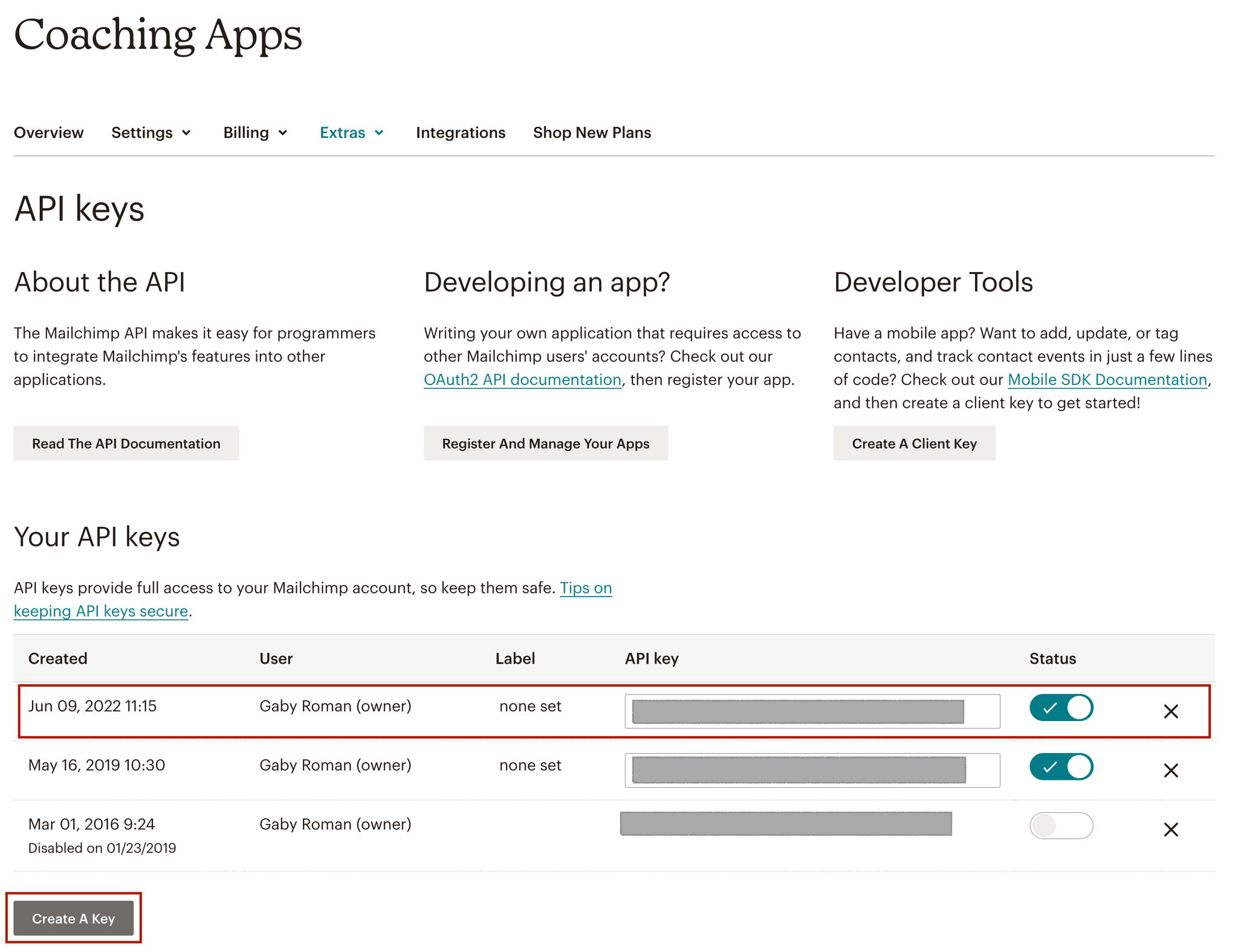Expand the Billing dropdown menu

[255, 132]
